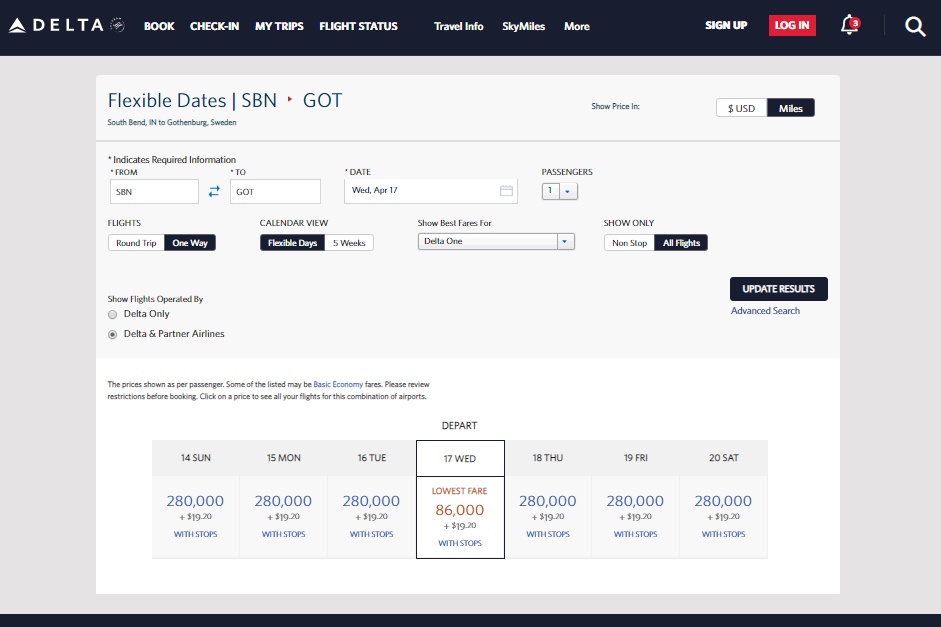Select the 280,000 fare for 14 SUN
The image size is (941, 627).
pos(196,501)
